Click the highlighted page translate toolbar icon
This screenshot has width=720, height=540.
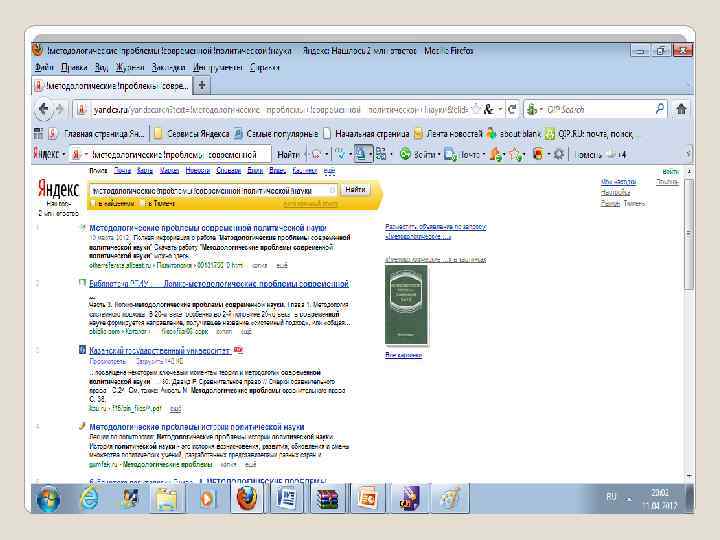pyautogui.click(x=361, y=154)
